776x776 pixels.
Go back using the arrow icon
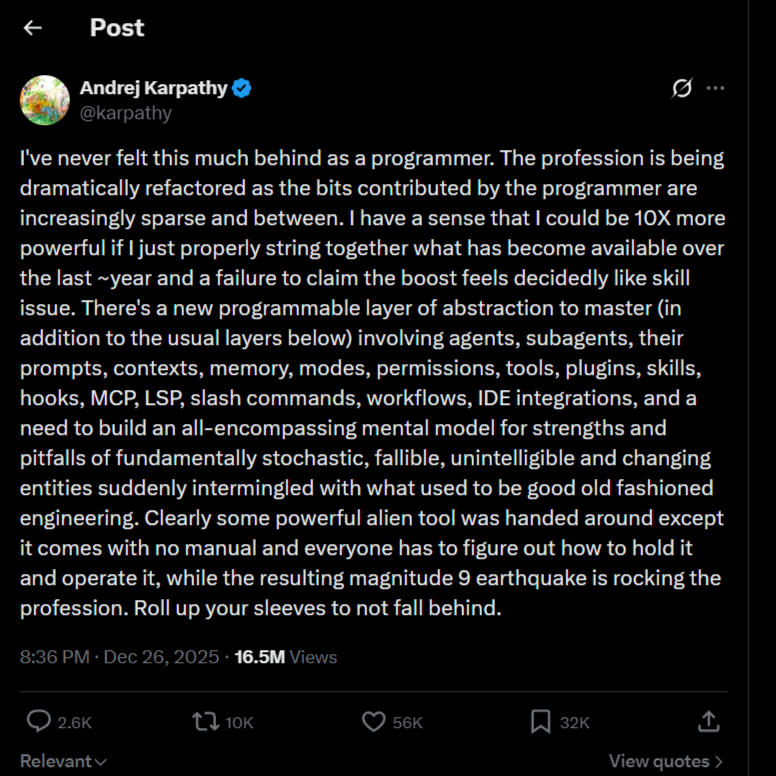pyautogui.click(x=33, y=28)
